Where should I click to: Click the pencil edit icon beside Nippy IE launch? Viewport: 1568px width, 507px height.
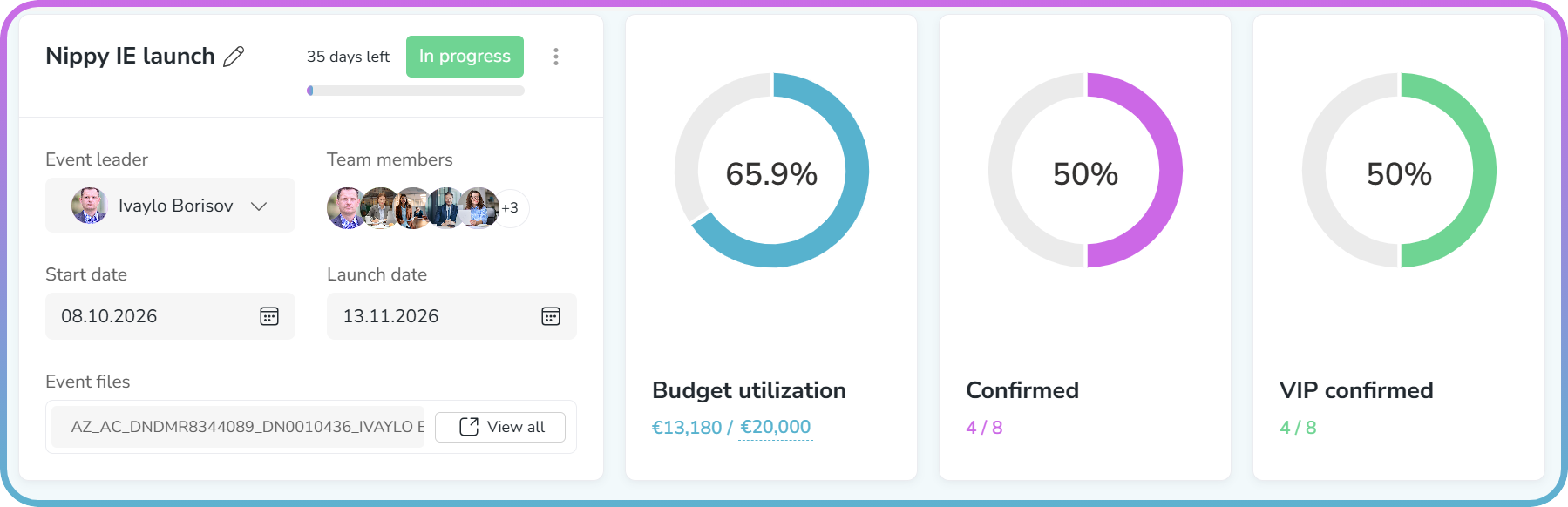point(234,57)
